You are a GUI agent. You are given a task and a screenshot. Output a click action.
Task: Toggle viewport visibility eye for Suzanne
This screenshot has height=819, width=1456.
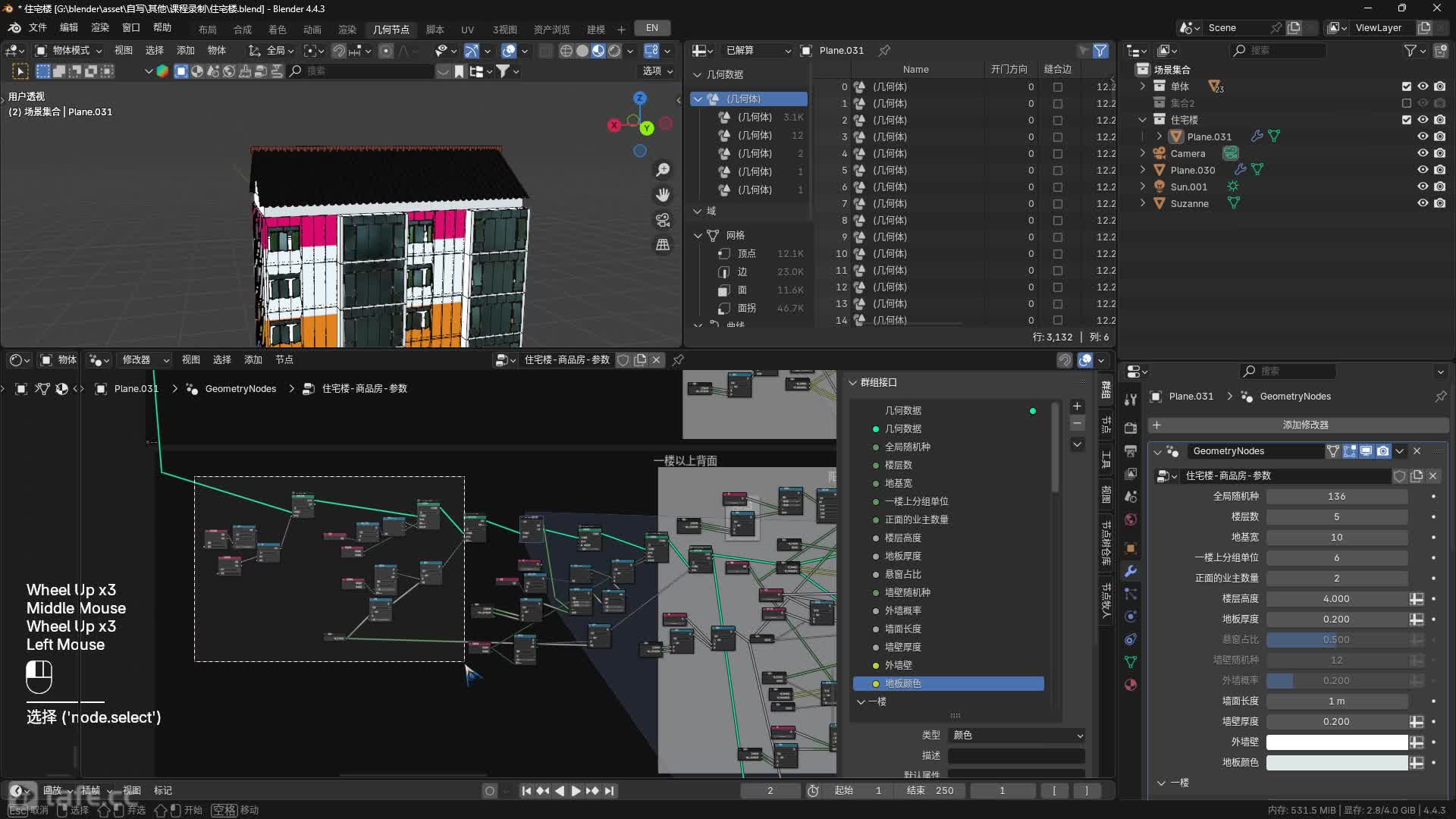tap(1423, 203)
